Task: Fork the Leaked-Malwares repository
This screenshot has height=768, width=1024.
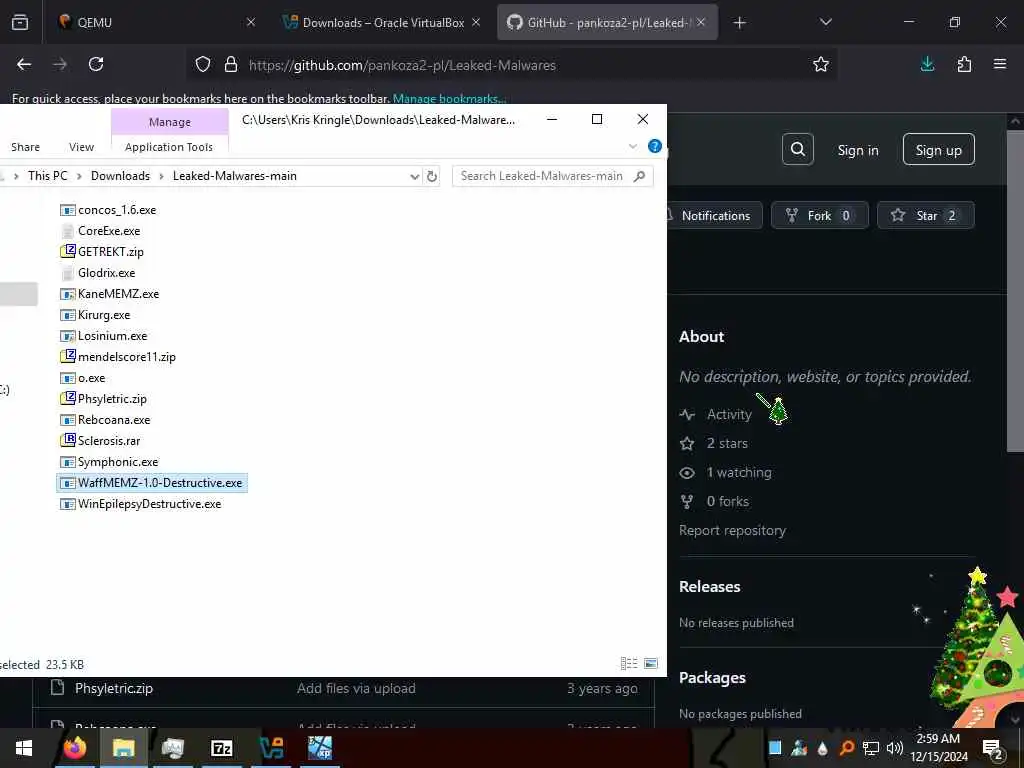Action: coord(819,216)
